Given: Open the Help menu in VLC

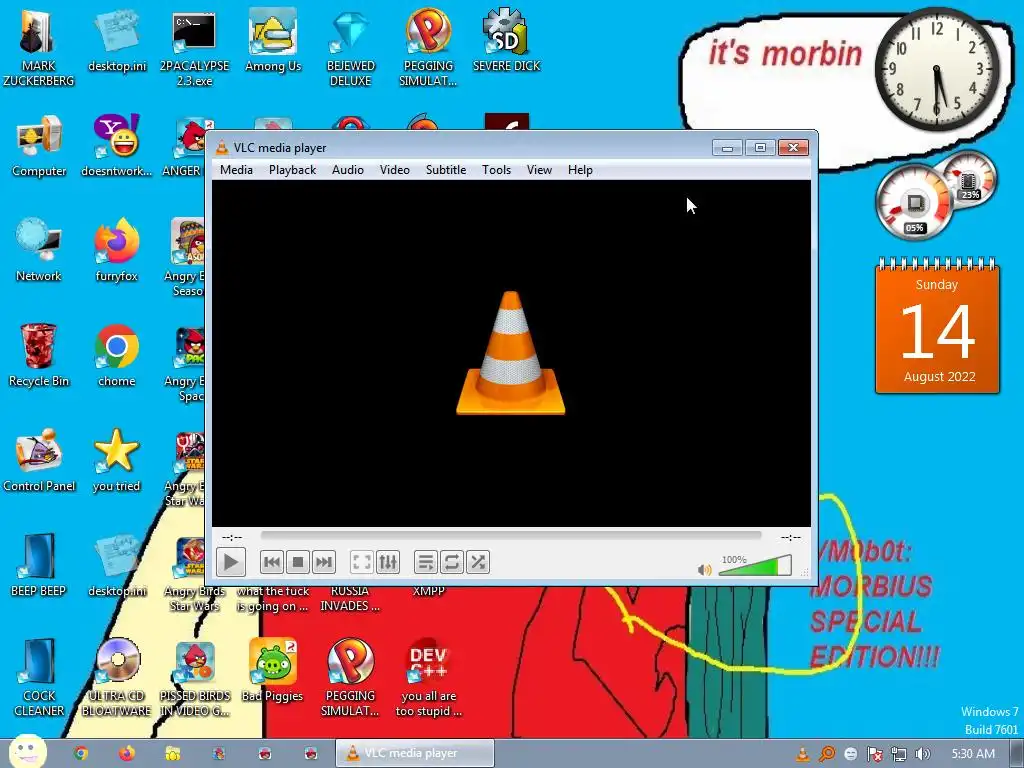Looking at the screenshot, I should click(x=580, y=170).
